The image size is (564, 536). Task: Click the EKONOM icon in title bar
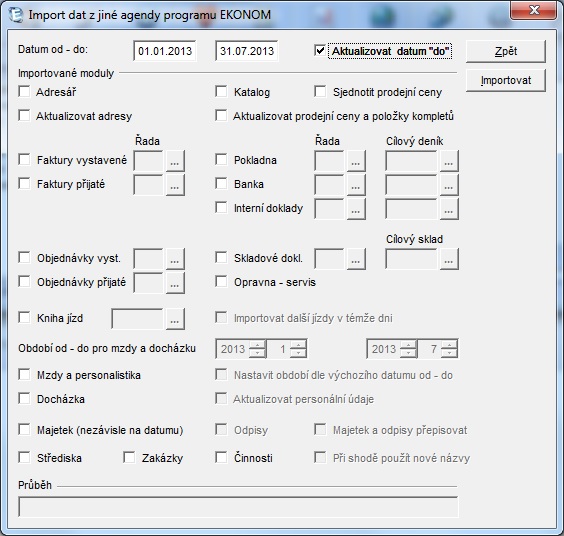(15, 15)
